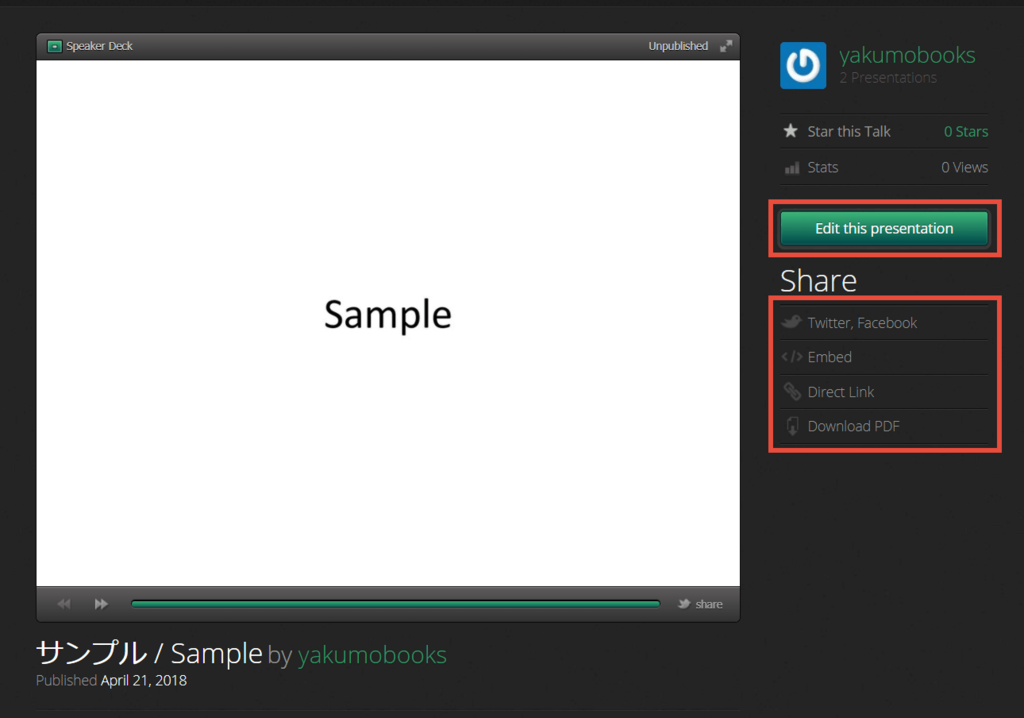Screen dimensions: 1024x718
Task: Click the Twitter bird icon in Share list
Action: click(x=792, y=321)
